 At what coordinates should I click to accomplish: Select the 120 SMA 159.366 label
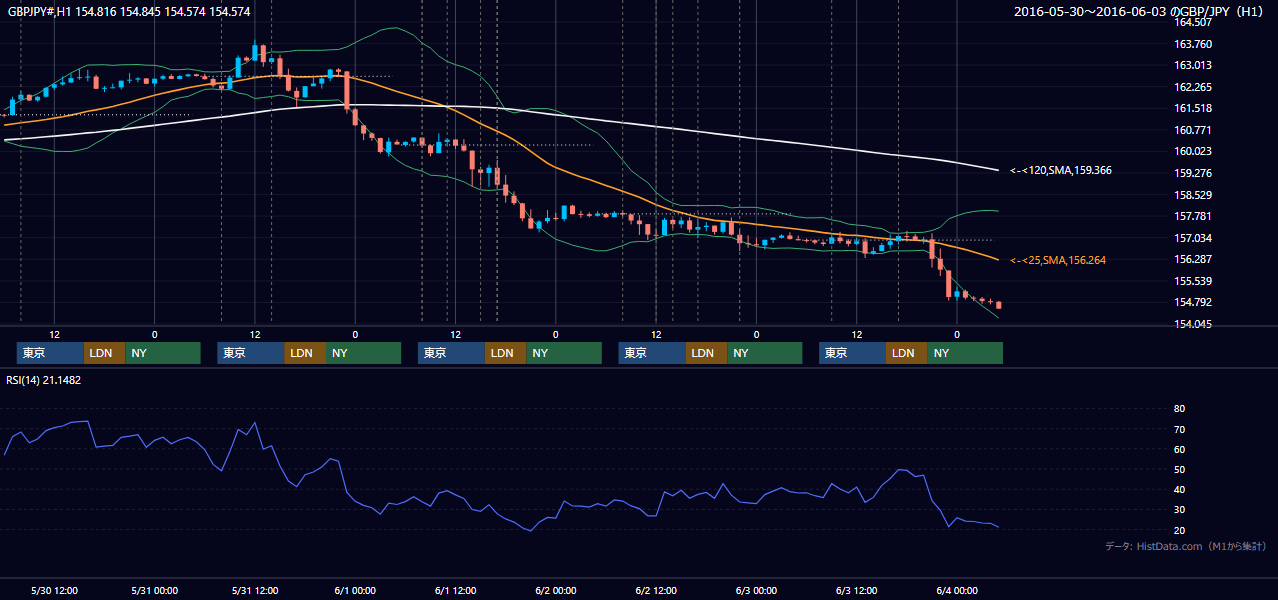1061,170
